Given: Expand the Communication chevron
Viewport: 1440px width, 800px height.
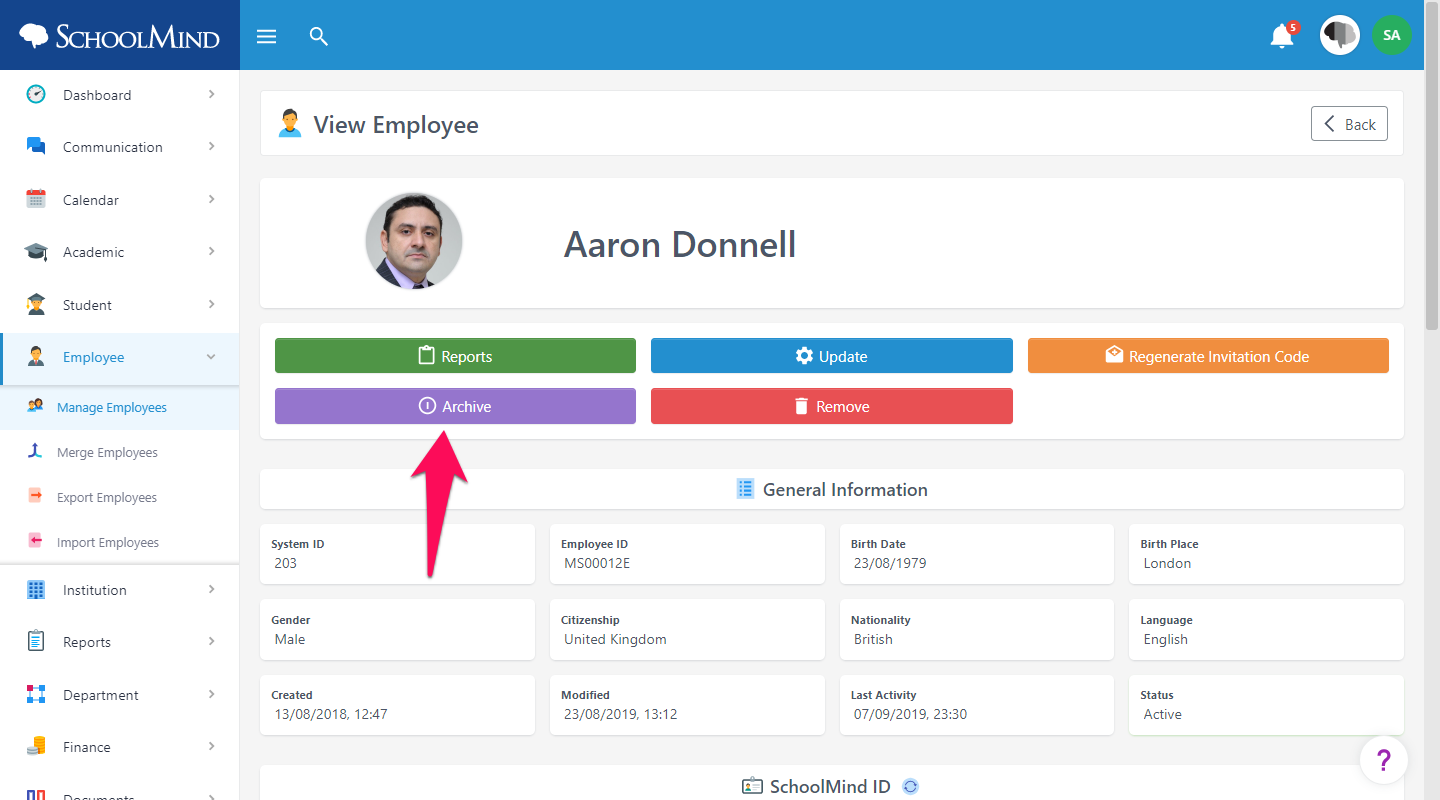Looking at the screenshot, I should tap(211, 146).
